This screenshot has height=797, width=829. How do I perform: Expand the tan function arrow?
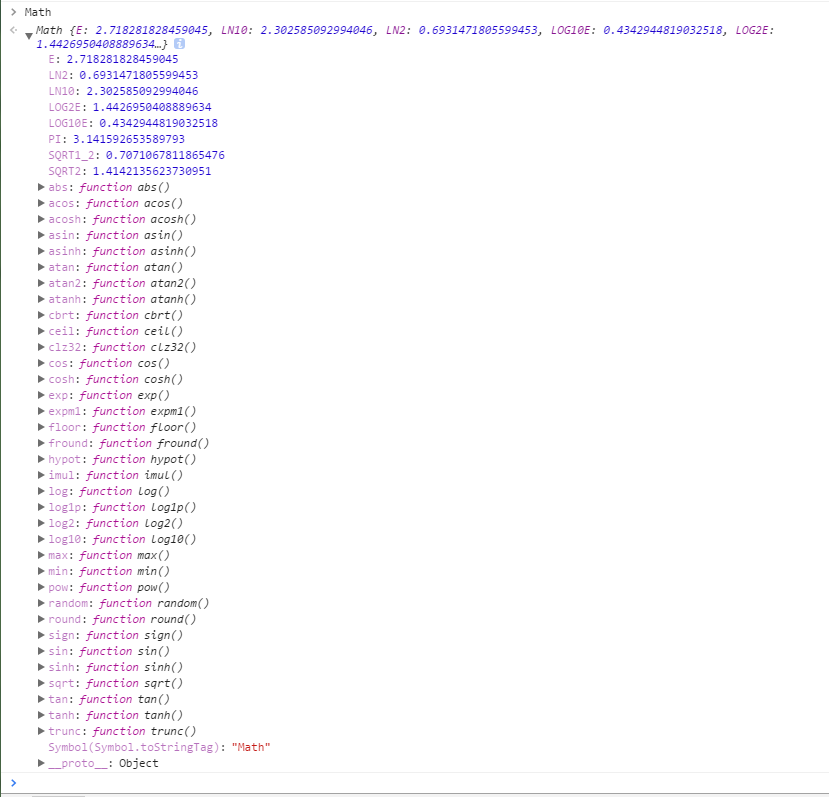pos(41,699)
